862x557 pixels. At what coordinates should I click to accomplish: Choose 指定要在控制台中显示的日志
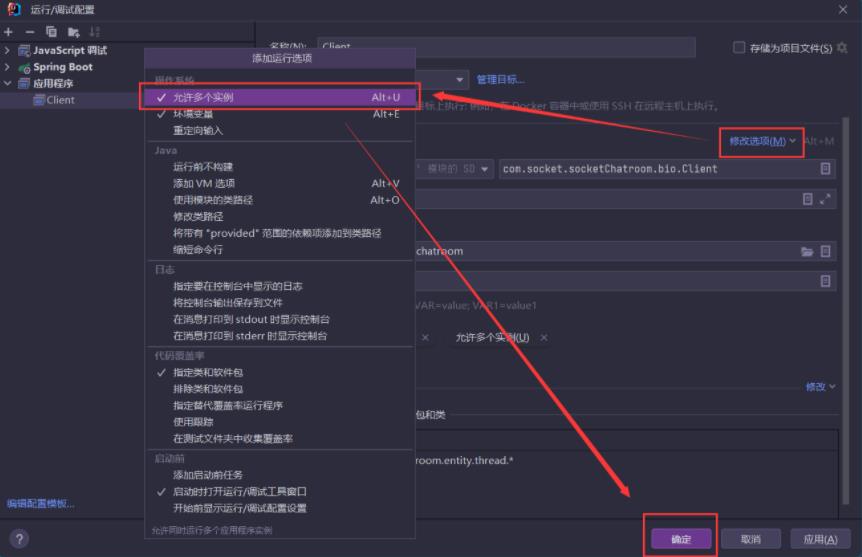279,286
